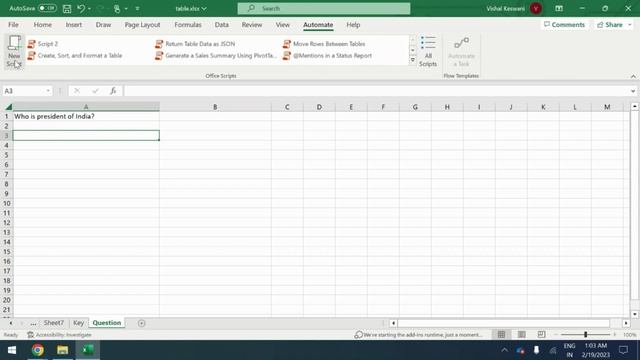Click Automate a Task button
The image size is (640, 360).
coord(461,51)
